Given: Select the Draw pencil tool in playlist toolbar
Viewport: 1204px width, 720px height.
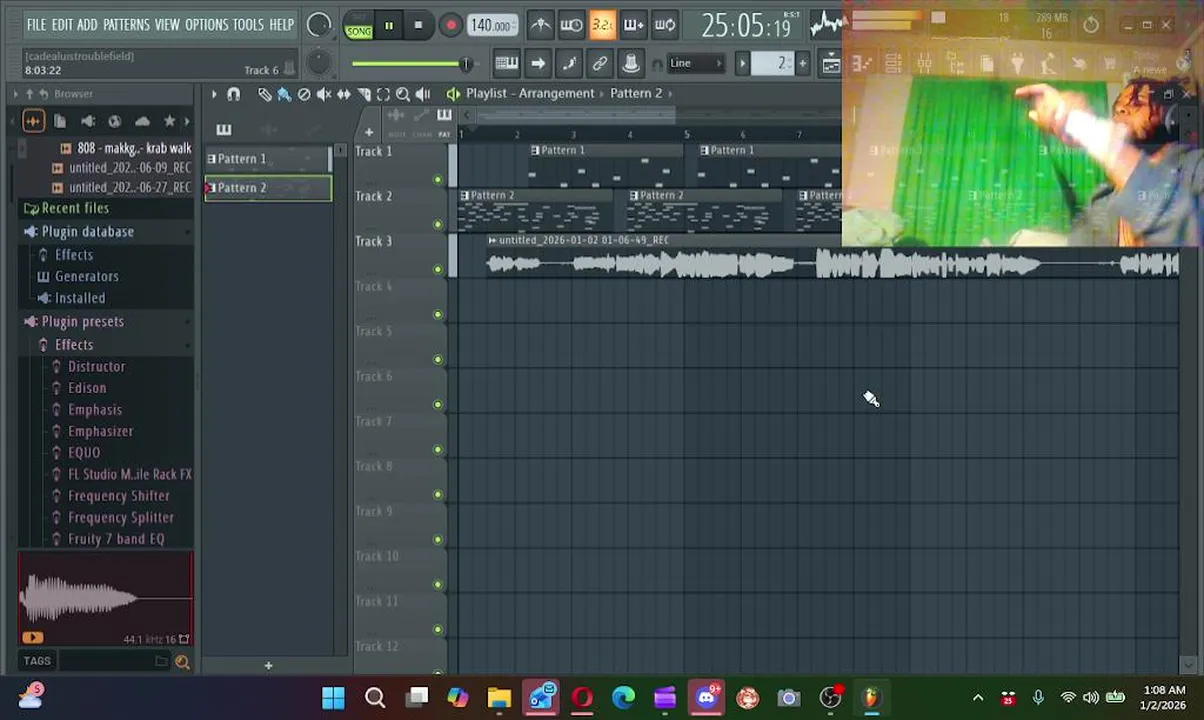Looking at the screenshot, I should point(264,94).
